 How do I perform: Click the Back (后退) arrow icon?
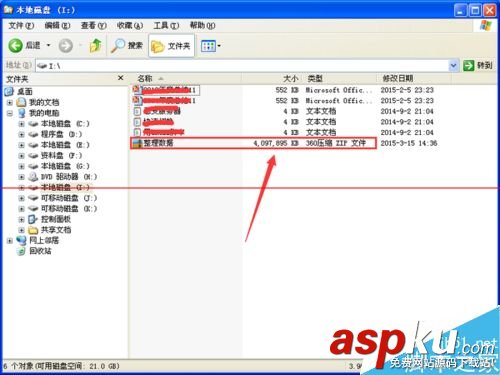[15, 45]
